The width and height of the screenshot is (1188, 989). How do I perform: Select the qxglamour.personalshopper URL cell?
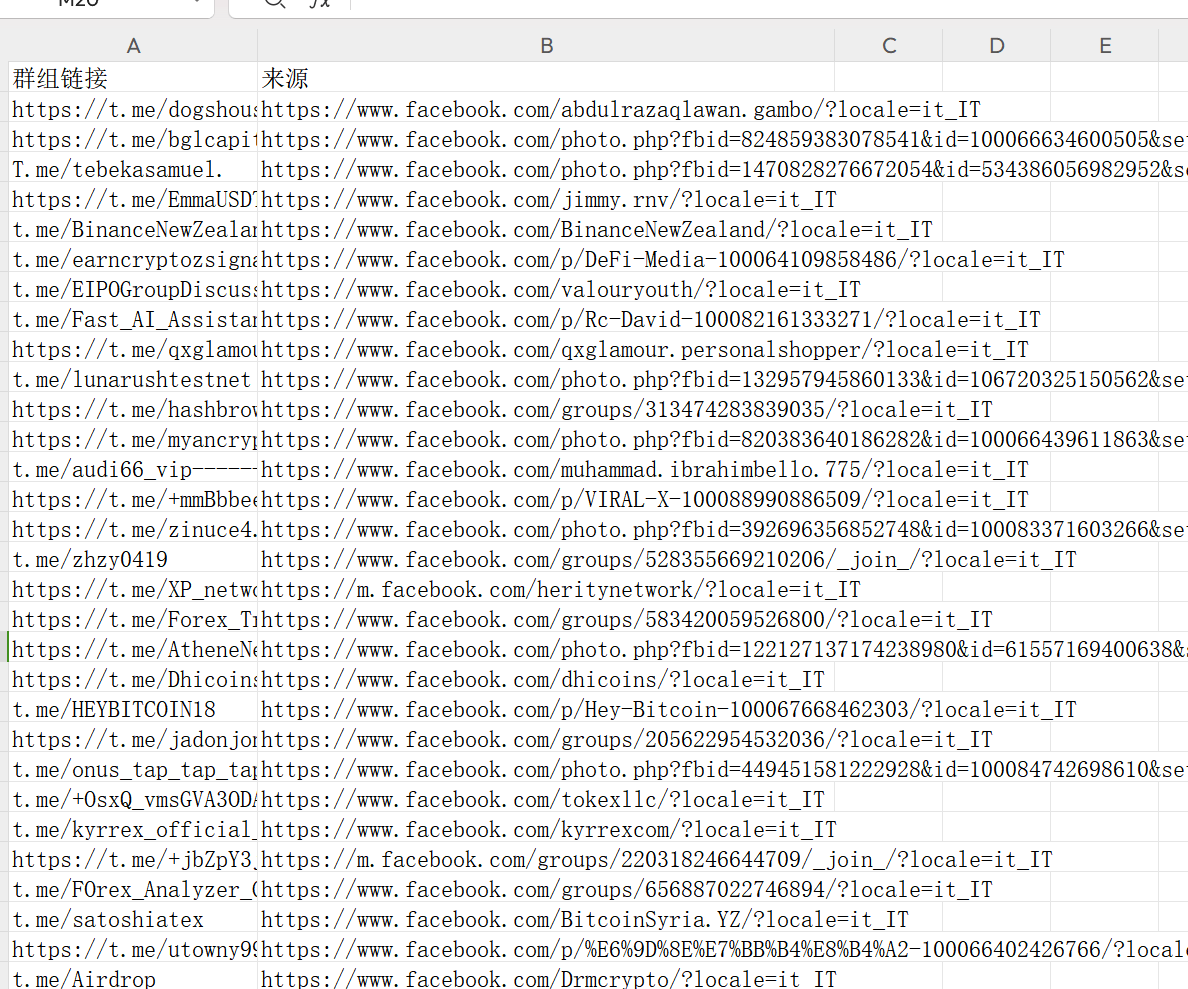(546, 349)
